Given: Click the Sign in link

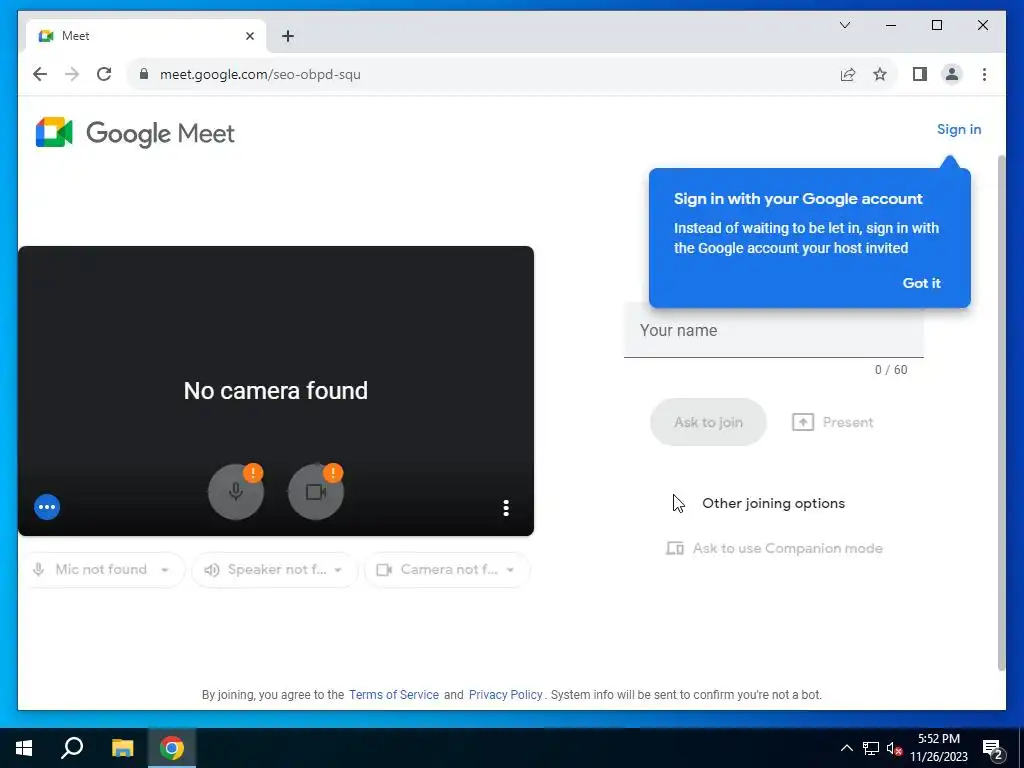Looking at the screenshot, I should tap(959, 129).
